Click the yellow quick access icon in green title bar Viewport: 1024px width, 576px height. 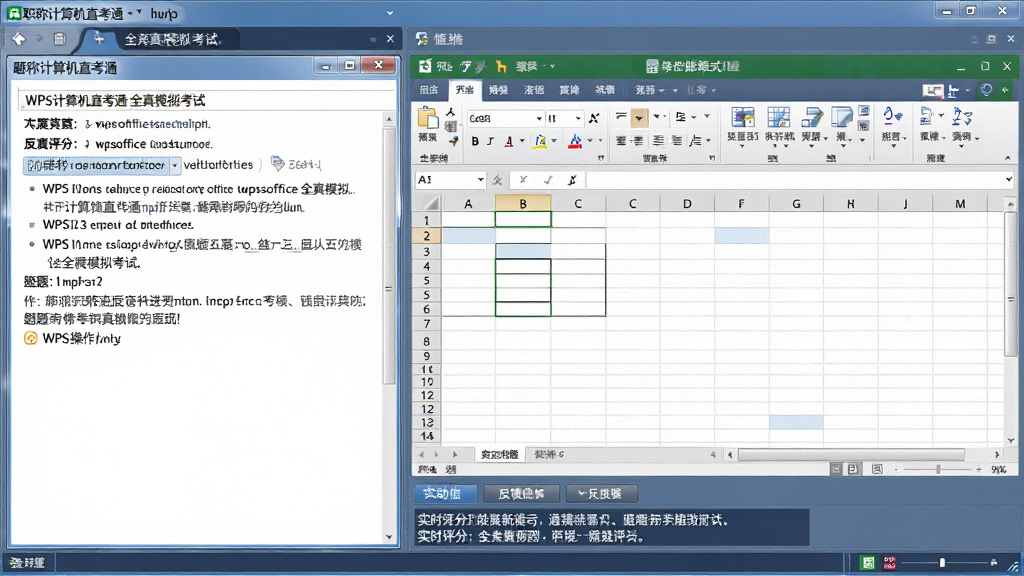(x=501, y=66)
